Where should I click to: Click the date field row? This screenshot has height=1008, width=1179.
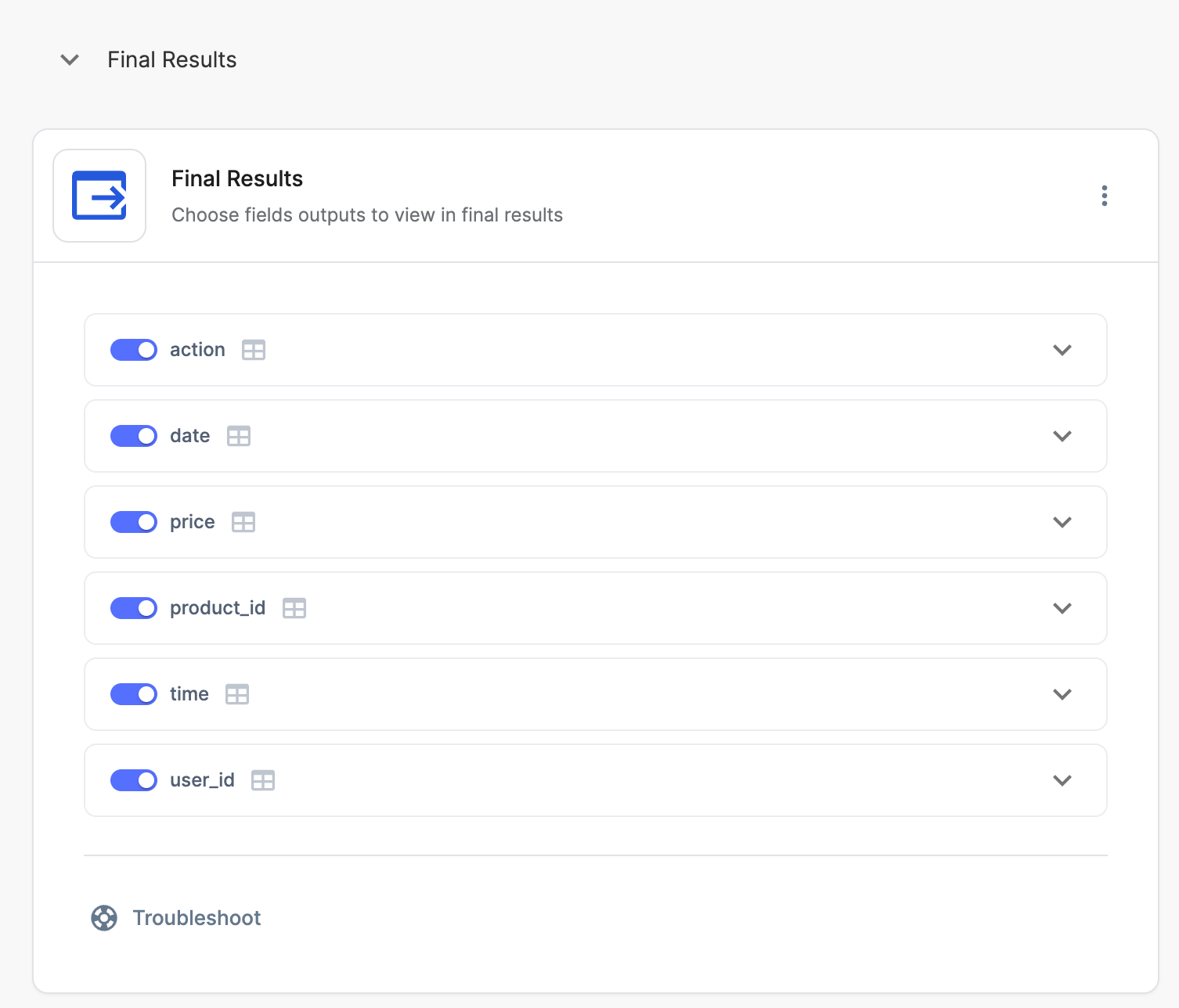[595, 436]
